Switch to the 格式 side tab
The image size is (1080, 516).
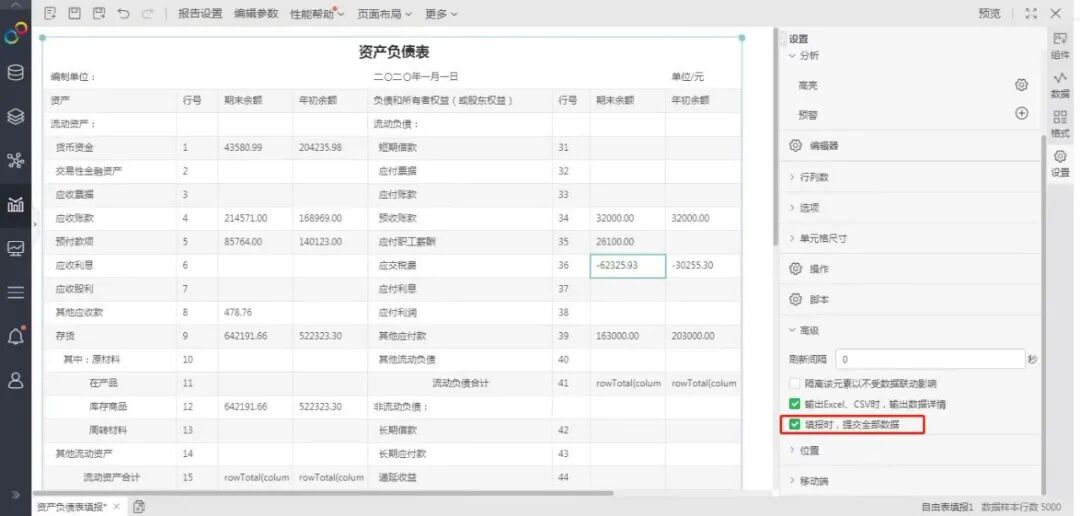pyautogui.click(x=1061, y=125)
